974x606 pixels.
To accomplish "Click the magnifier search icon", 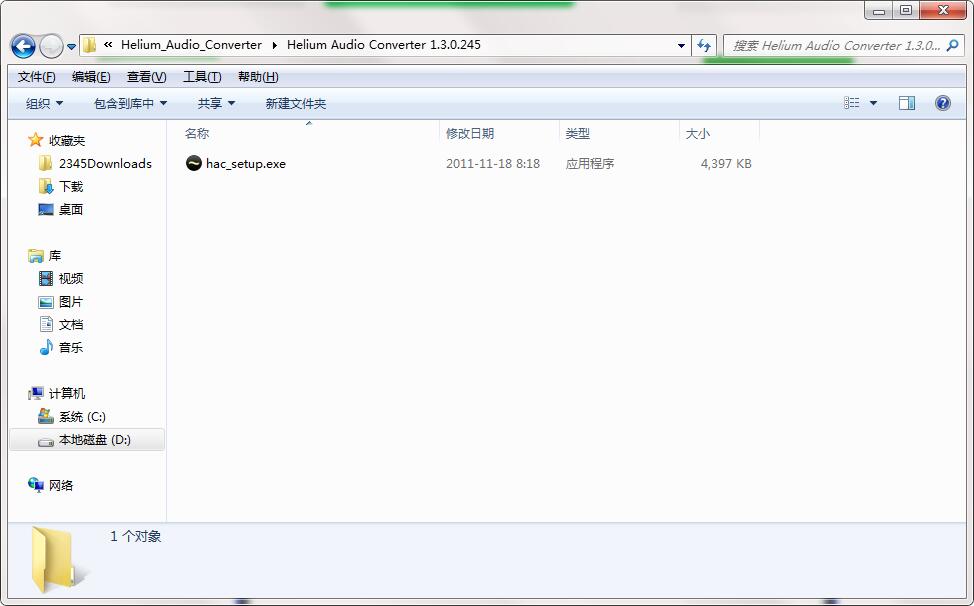I will [x=952, y=45].
